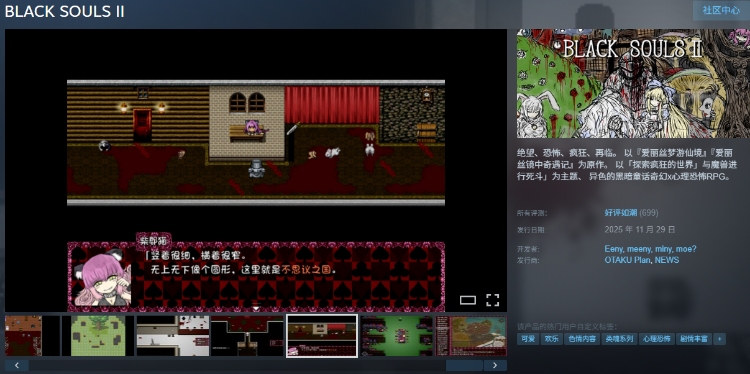Advance thumbnail strip with right arrow button
The image size is (750, 374).
point(495,365)
